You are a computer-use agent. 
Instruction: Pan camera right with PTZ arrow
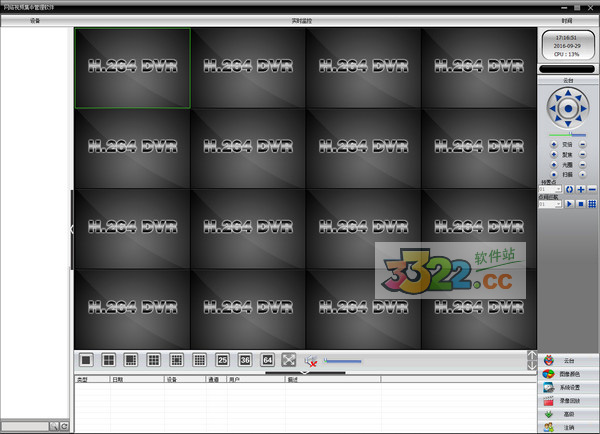point(584,108)
